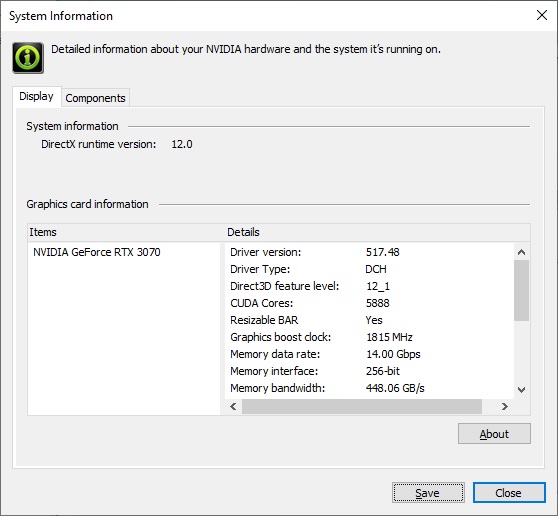Close the System Information dialog via X
558x516 pixels.
542,15
